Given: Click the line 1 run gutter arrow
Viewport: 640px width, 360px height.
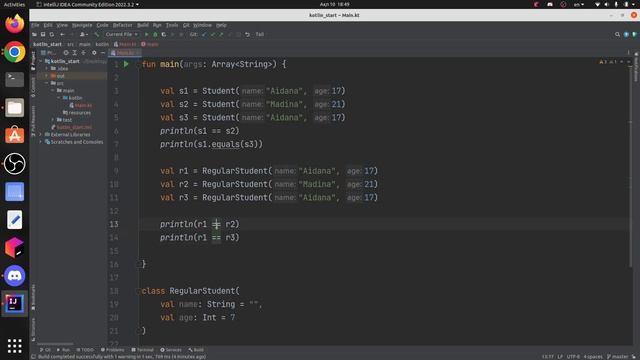Looking at the screenshot, I should coord(126,64).
